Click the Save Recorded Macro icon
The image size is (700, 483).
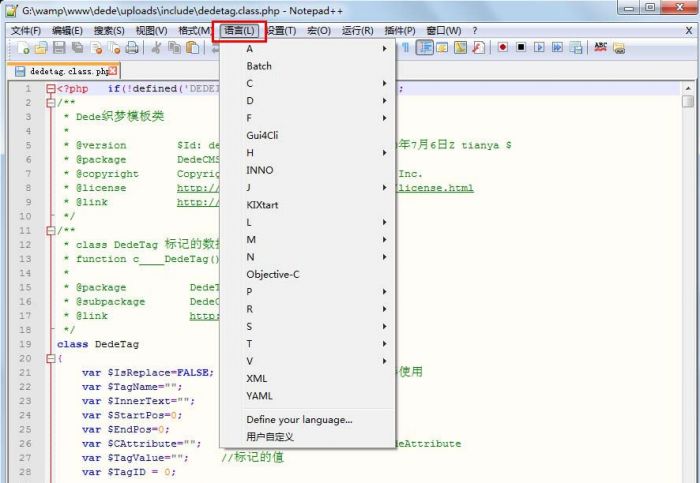[575, 47]
